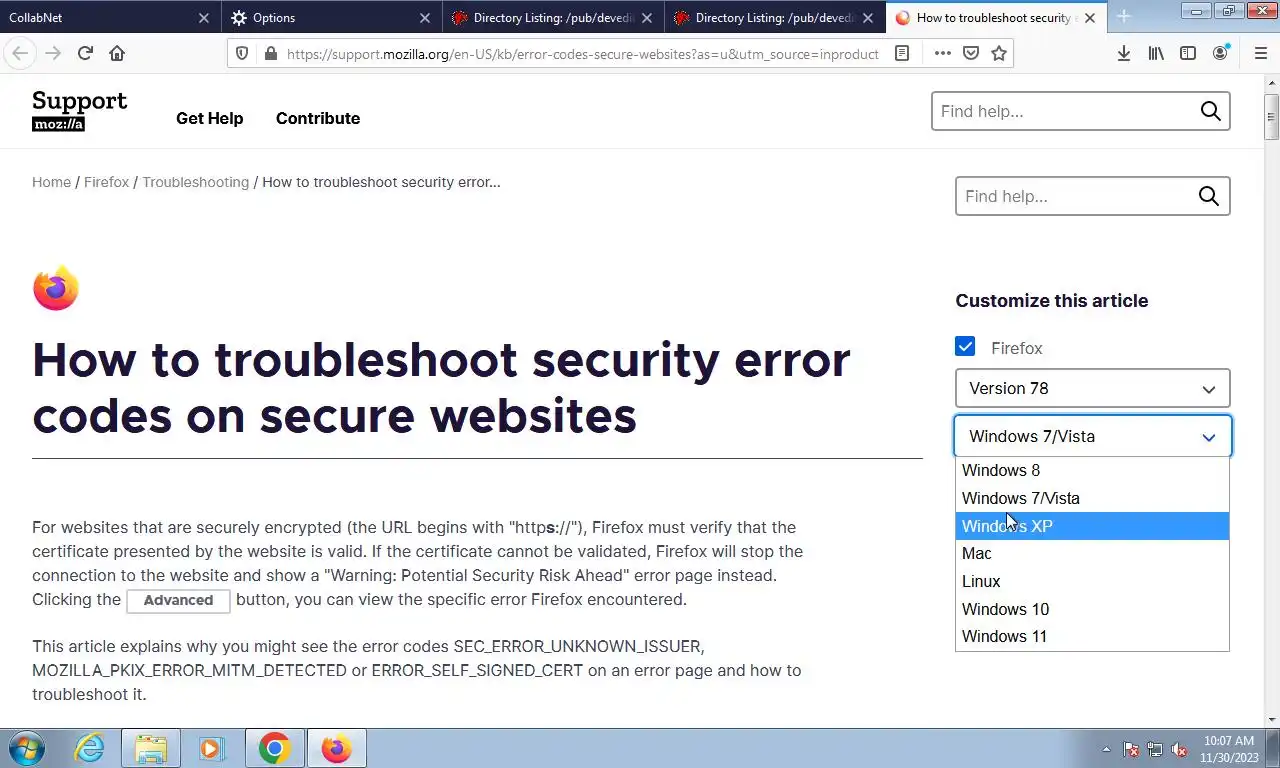Image resolution: width=1280 pixels, height=768 pixels.
Task: Collapse the Windows 7/Vista OS dropdown
Action: [x=1092, y=436]
